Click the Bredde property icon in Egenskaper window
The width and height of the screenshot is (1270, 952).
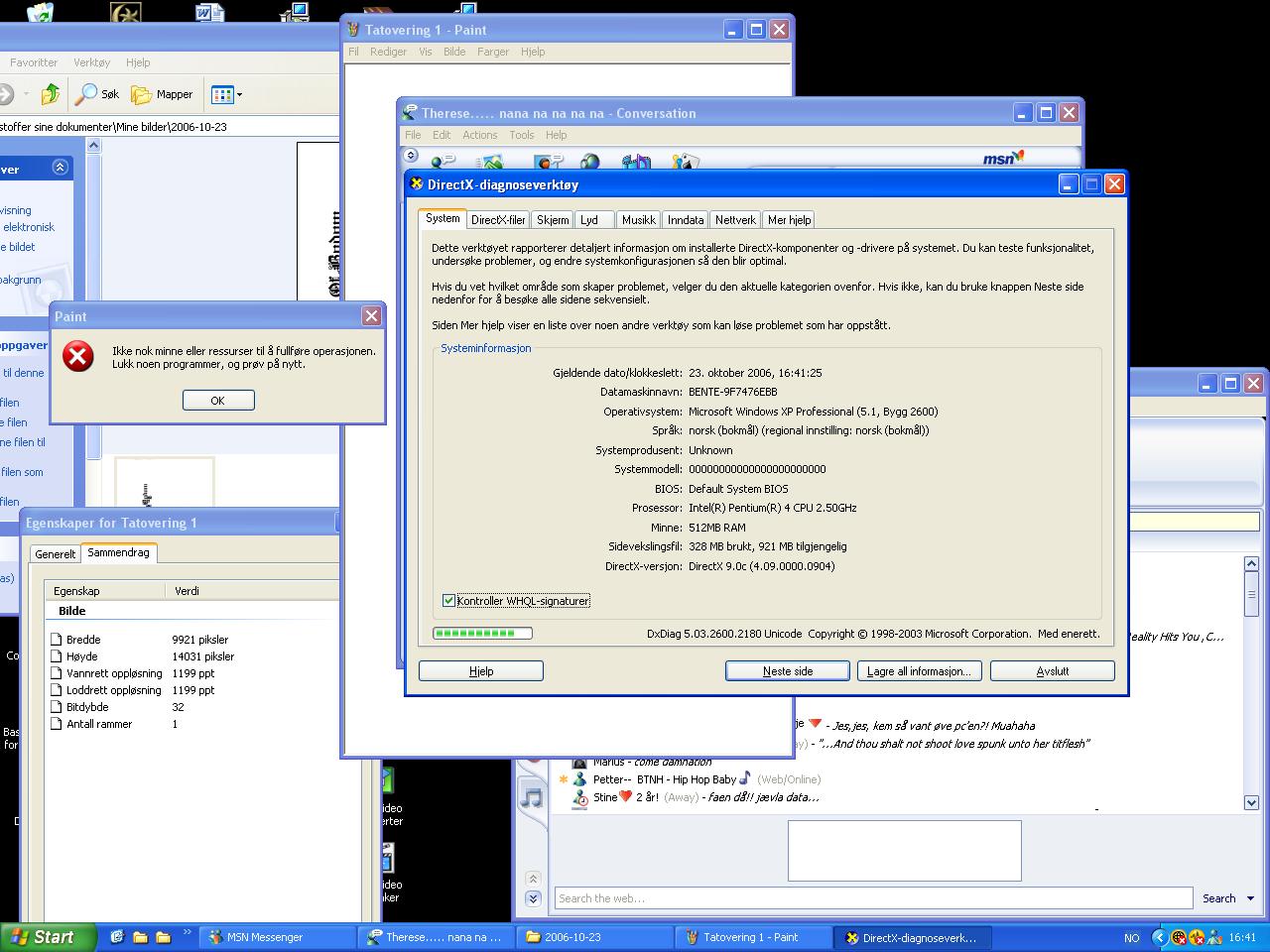[x=57, y=640]
